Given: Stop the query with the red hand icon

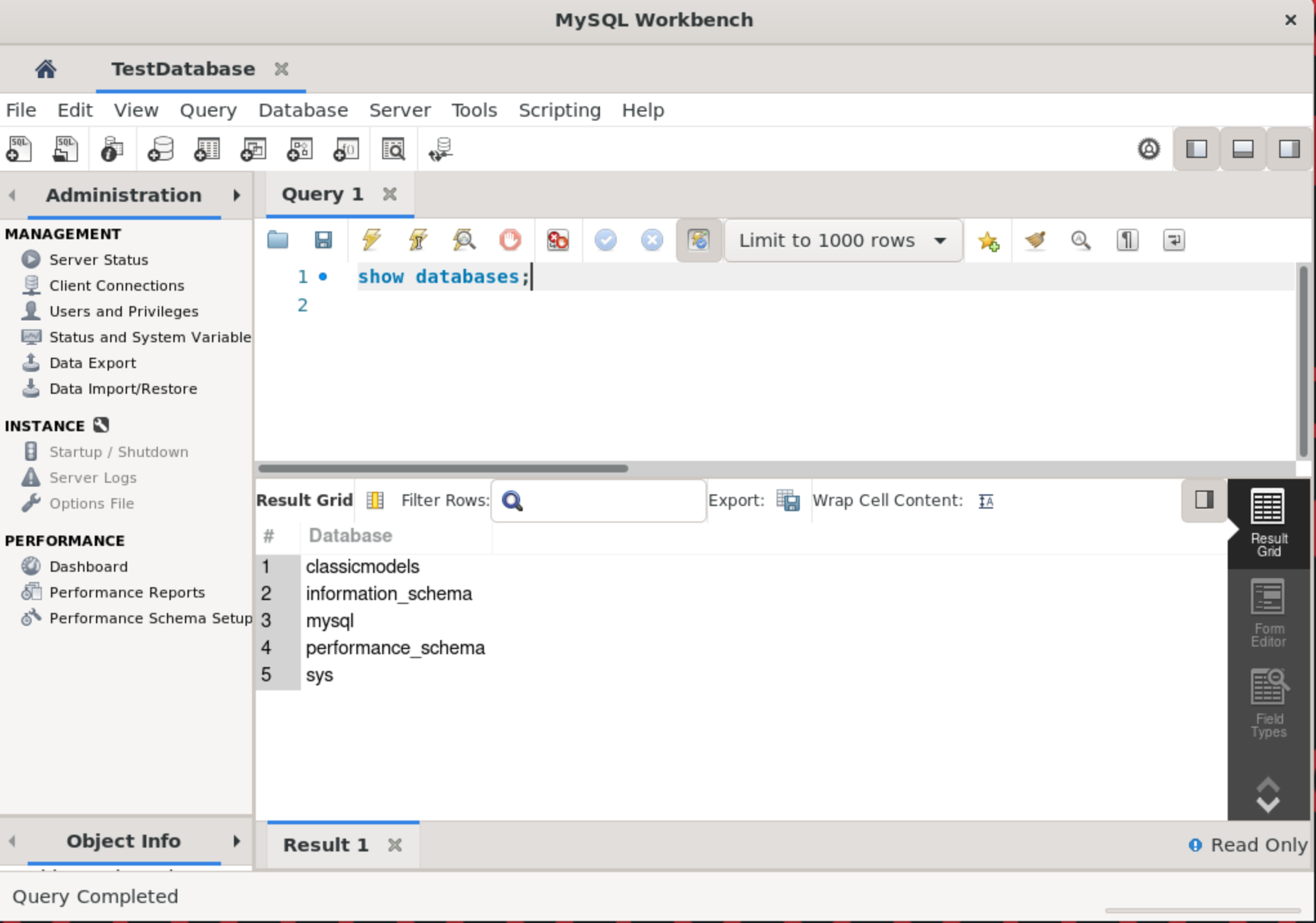Looking at the screenshot, I should coord(510,240).
